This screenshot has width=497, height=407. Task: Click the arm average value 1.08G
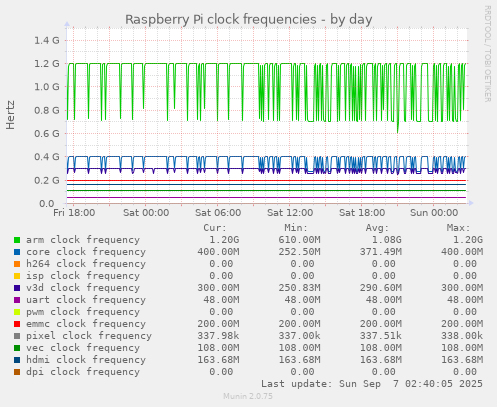(x=387, y=240)
